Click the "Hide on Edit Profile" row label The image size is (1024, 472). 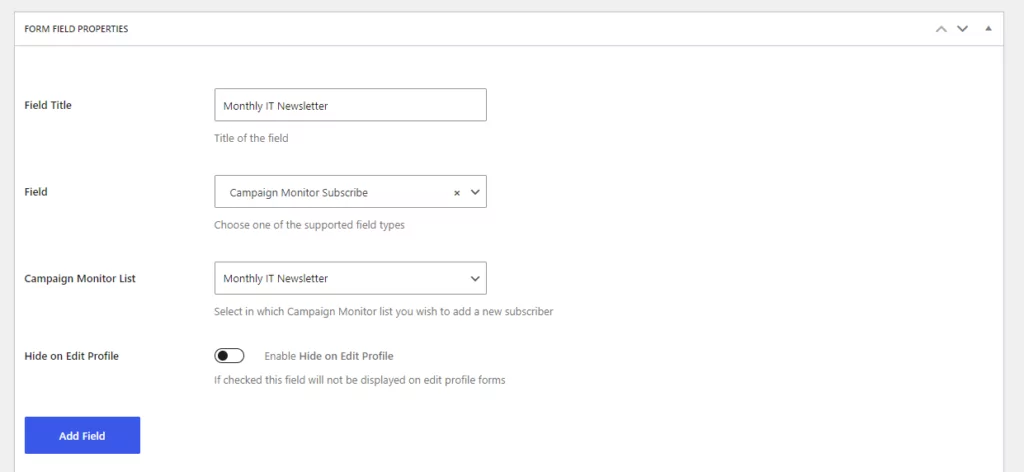71,356
